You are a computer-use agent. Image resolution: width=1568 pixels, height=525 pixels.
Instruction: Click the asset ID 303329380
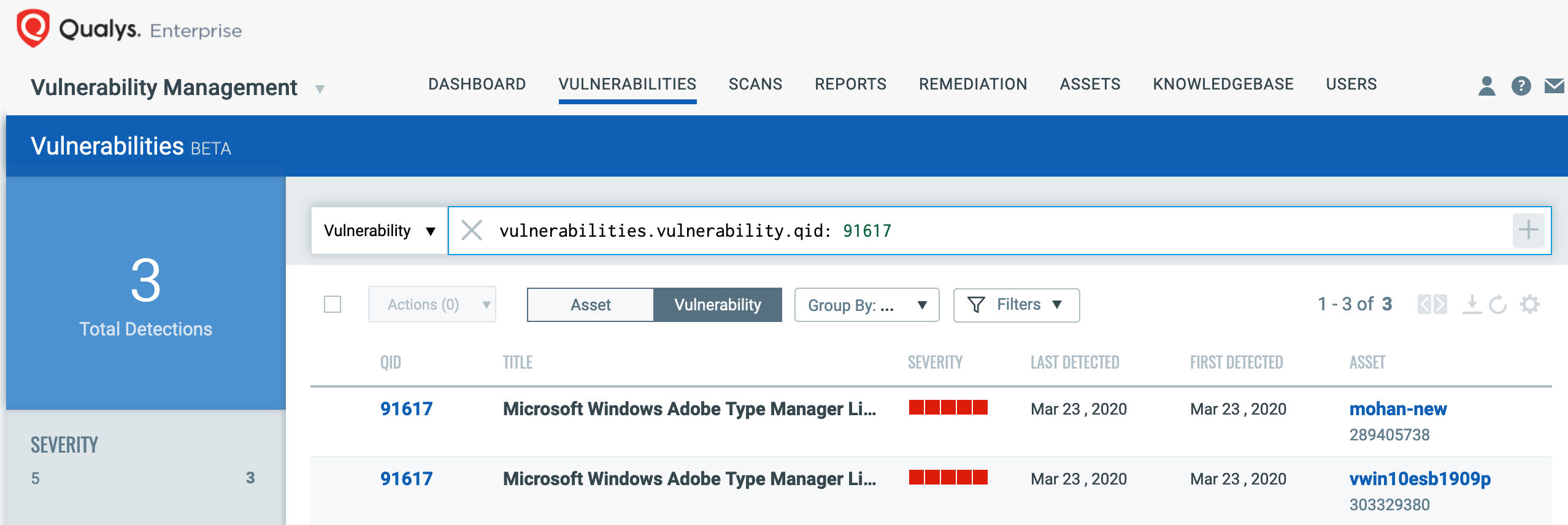(x=1389, y=505)
